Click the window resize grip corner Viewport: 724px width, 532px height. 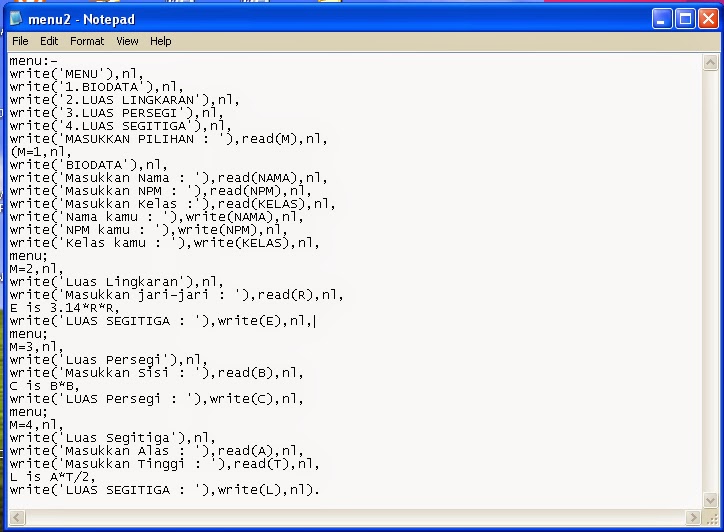point(711,518)
